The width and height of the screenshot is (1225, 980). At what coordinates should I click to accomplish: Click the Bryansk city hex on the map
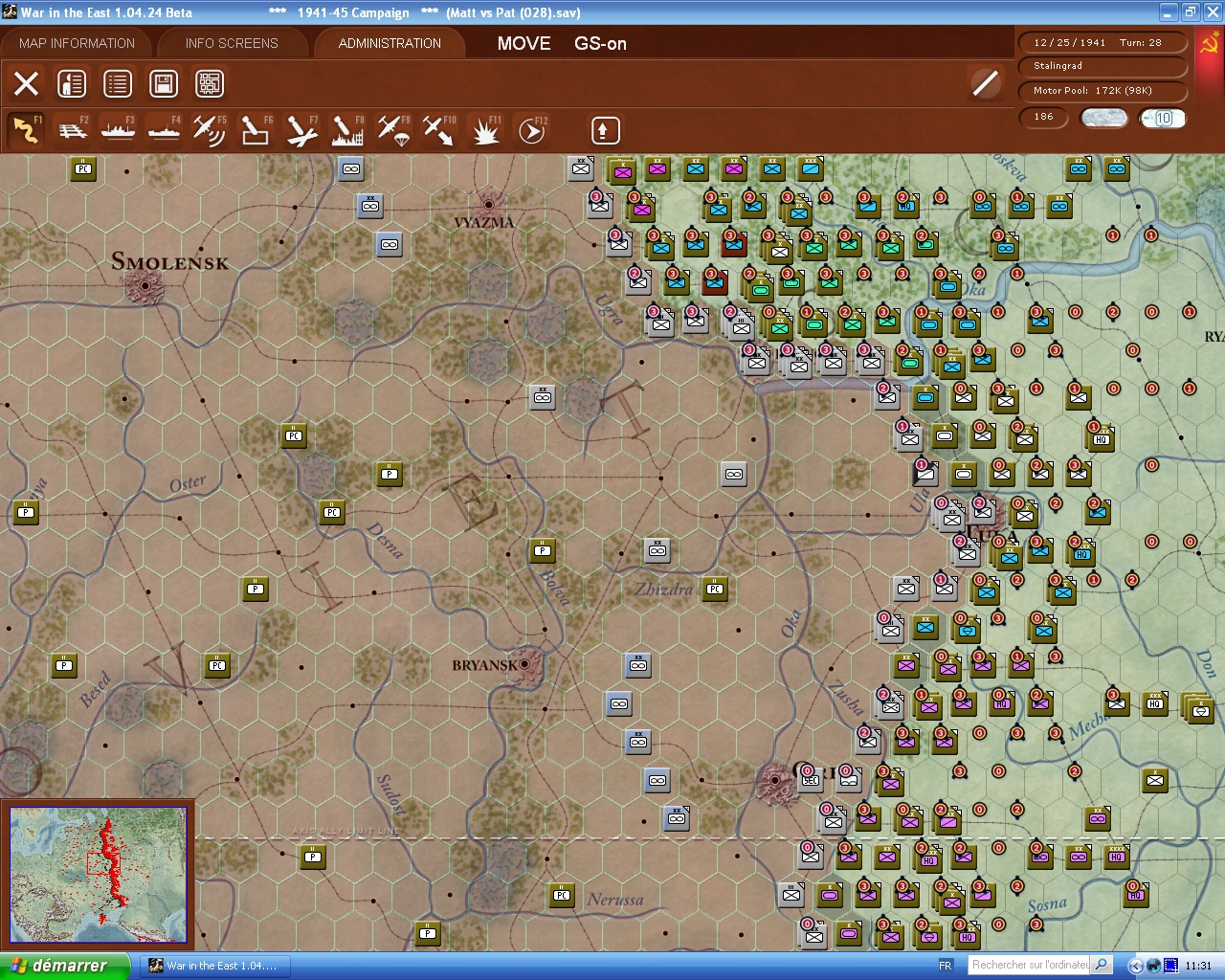point(524,664)
